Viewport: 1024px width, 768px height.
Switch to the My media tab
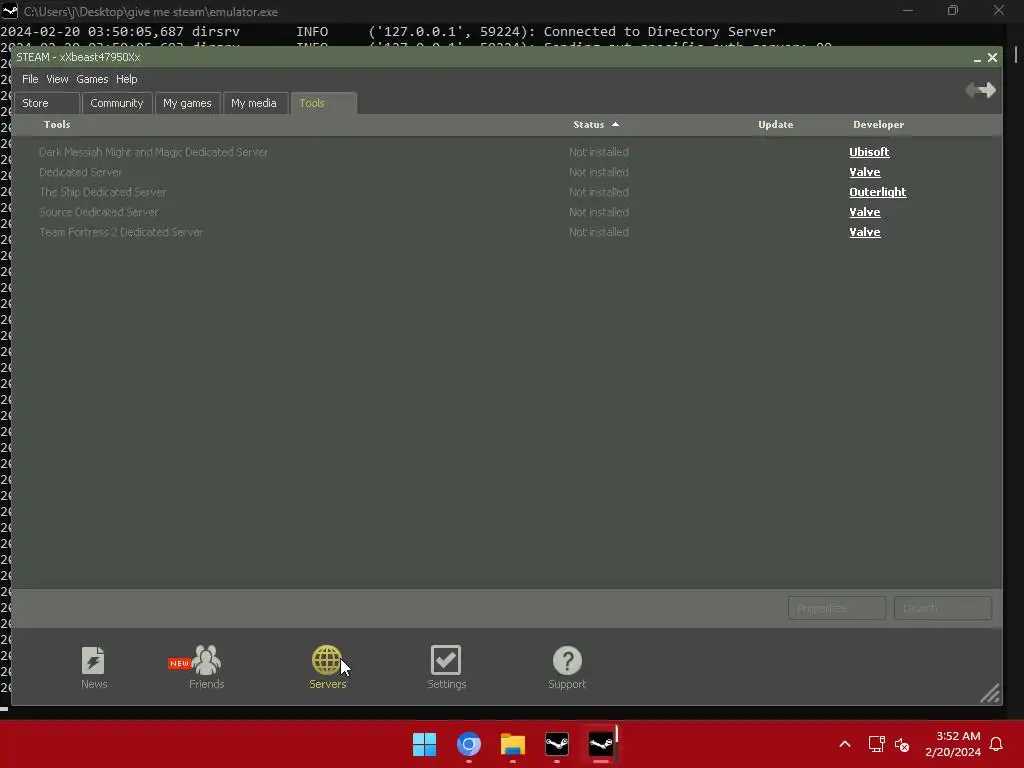pyautogui.click(x=254, y=103)
